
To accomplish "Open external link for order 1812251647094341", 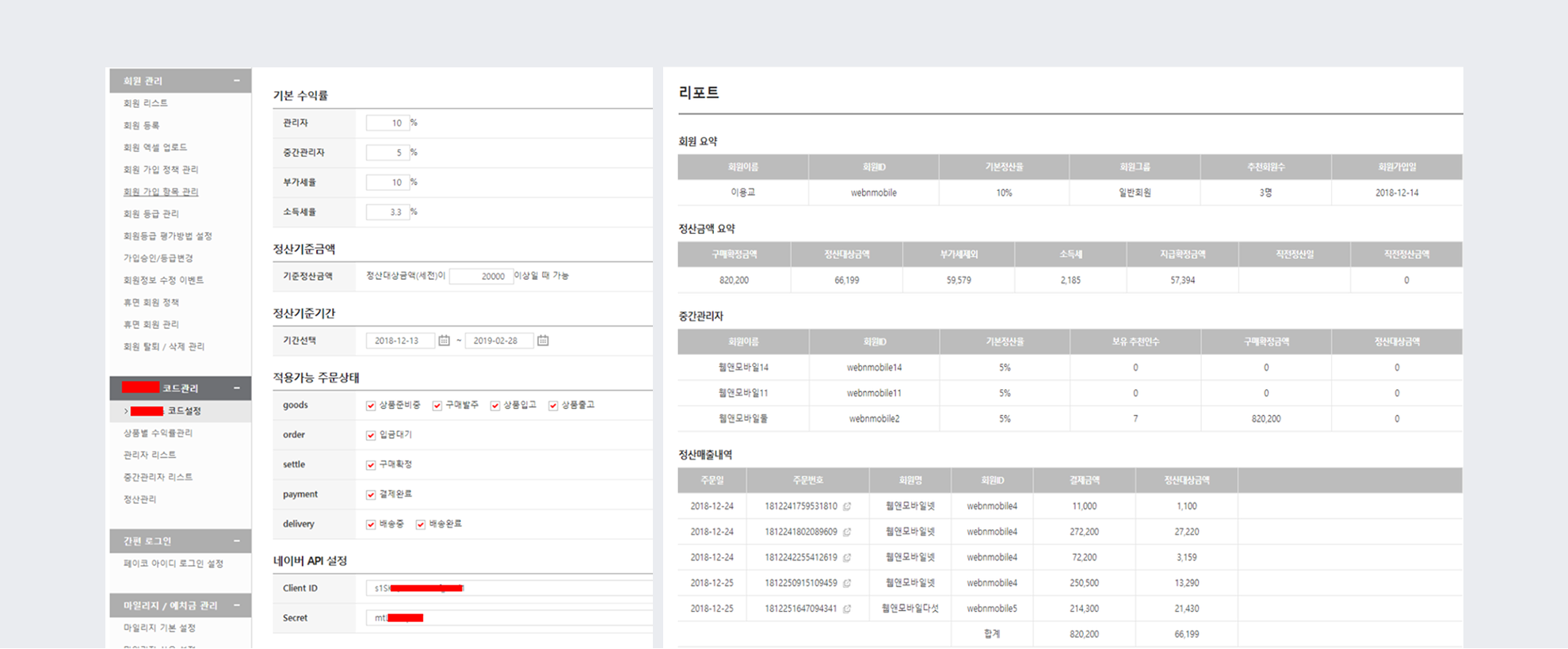I will [847, 609].
